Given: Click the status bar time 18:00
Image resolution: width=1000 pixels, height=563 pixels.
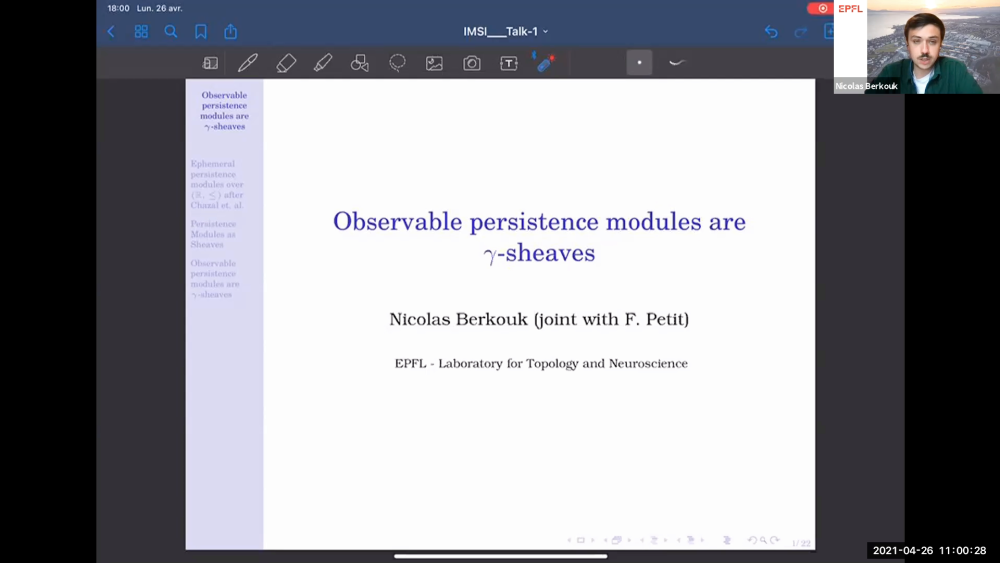Looking at the screenshot, I should (119, 8).
